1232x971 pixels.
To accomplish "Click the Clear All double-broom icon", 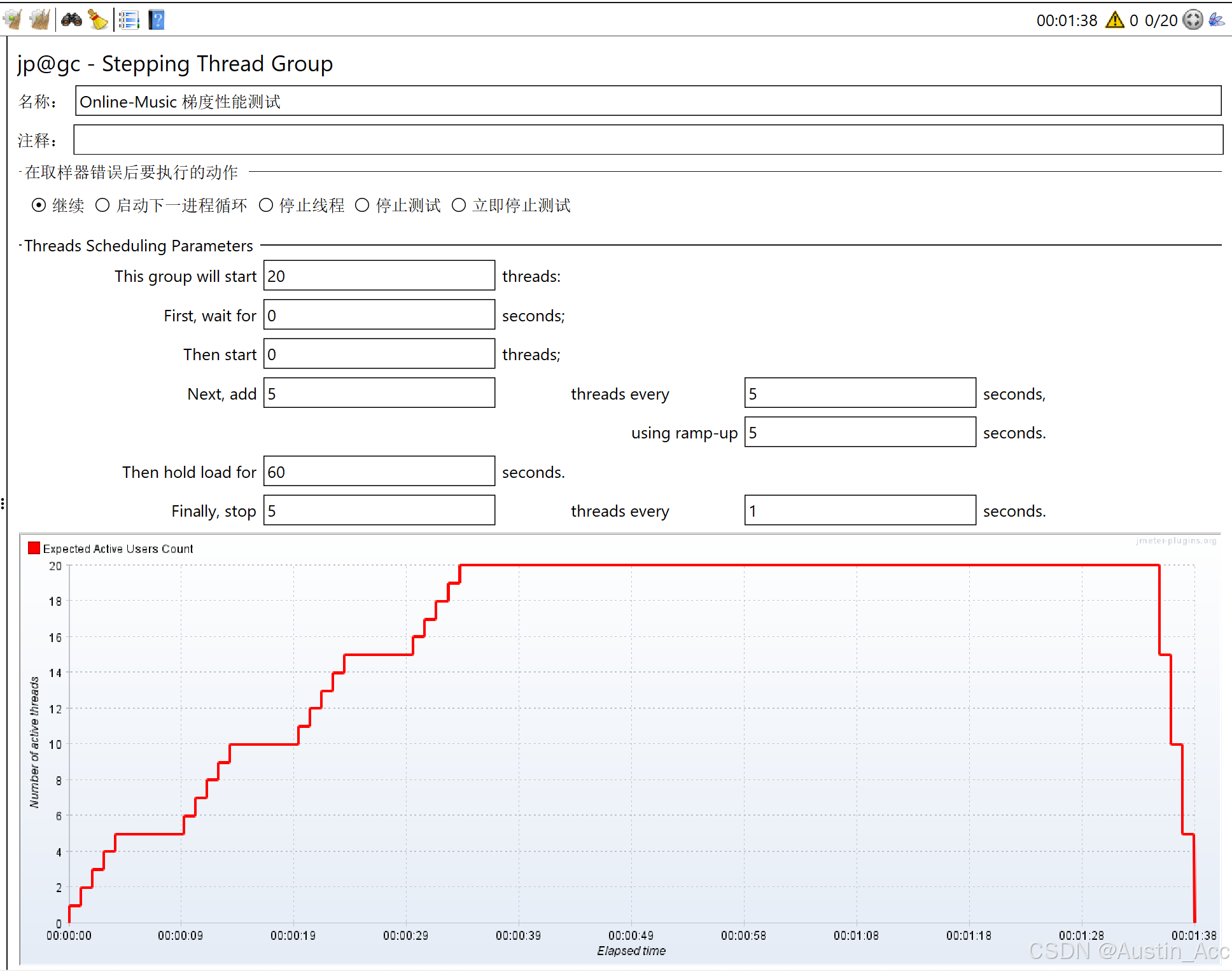I will [39, 20].
